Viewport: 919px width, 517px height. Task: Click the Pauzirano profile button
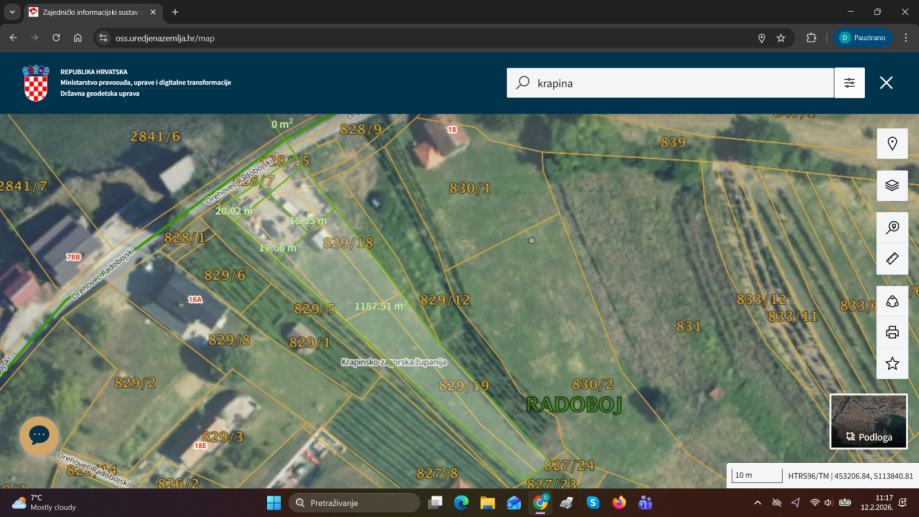863,38
